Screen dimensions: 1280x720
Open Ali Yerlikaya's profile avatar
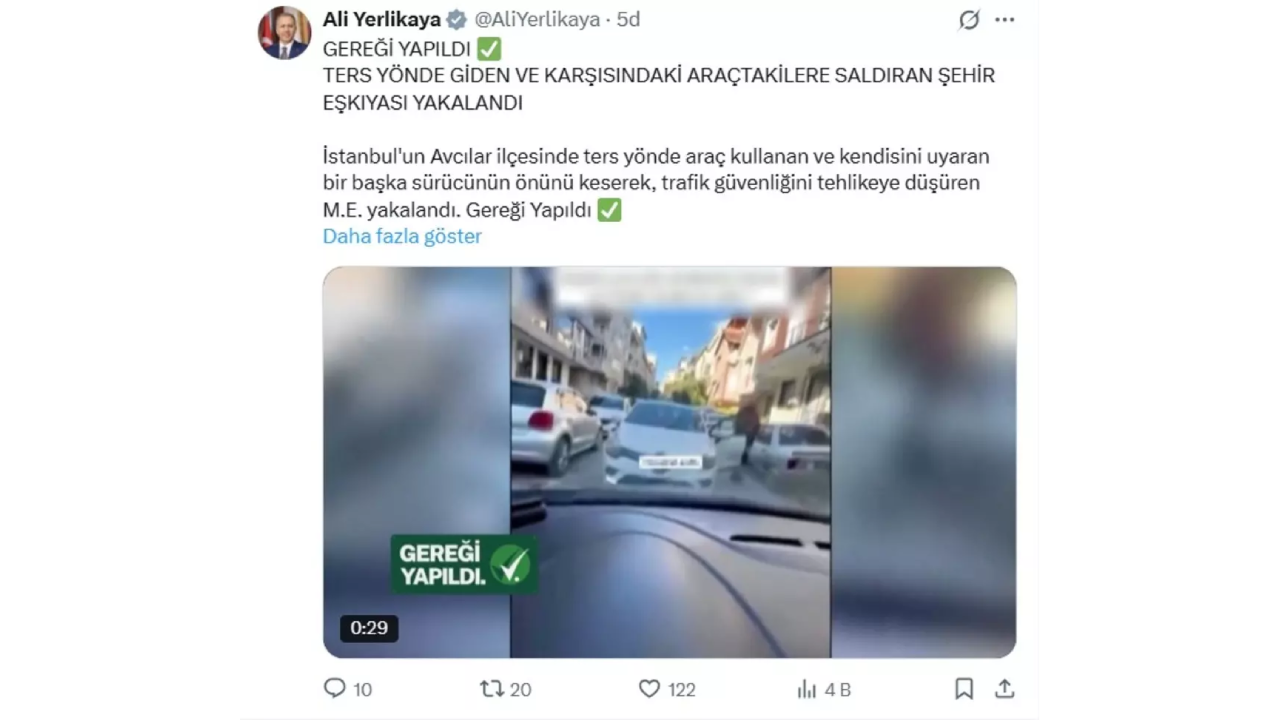pyautogui.click(x=285, y=33)
